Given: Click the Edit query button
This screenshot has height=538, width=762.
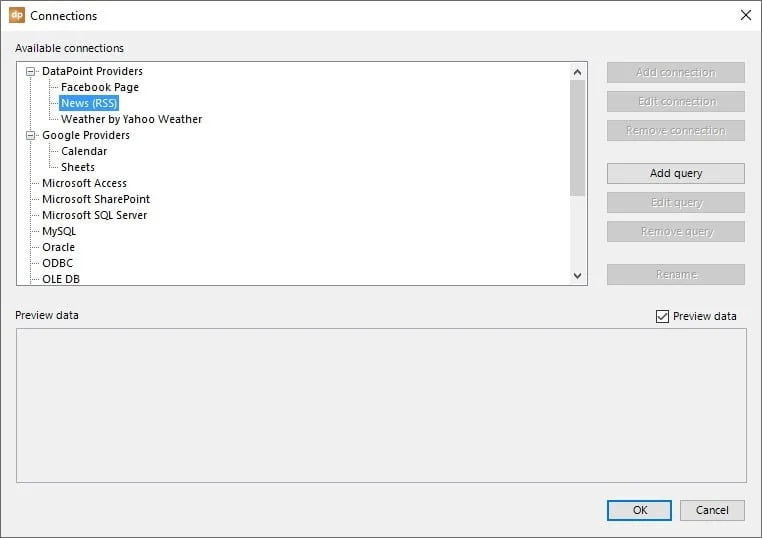Looking at the screenshot, I should point(675,203).
